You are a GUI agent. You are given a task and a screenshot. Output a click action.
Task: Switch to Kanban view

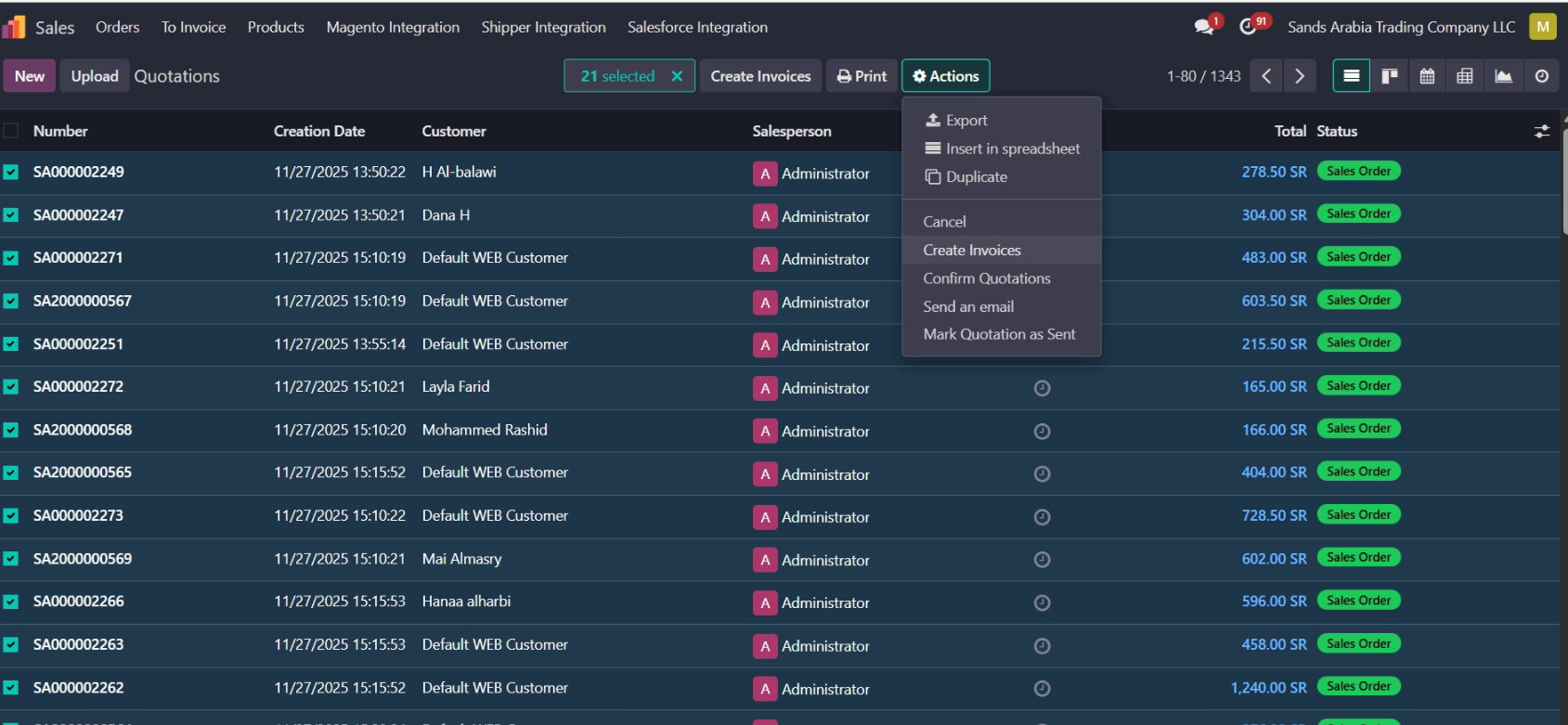(x=1389, y=76)
